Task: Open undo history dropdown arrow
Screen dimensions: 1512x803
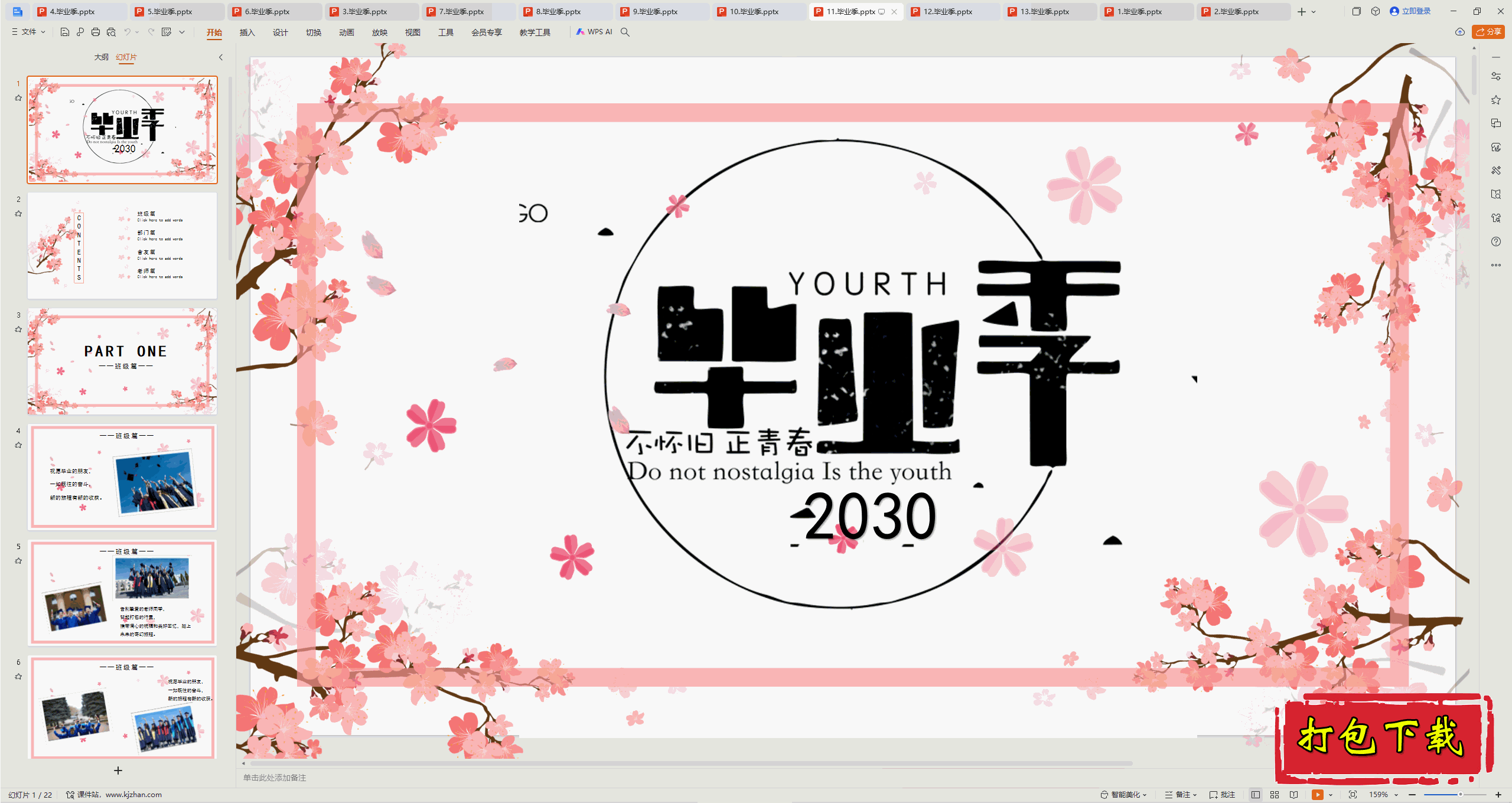Action: click(137, 32)
